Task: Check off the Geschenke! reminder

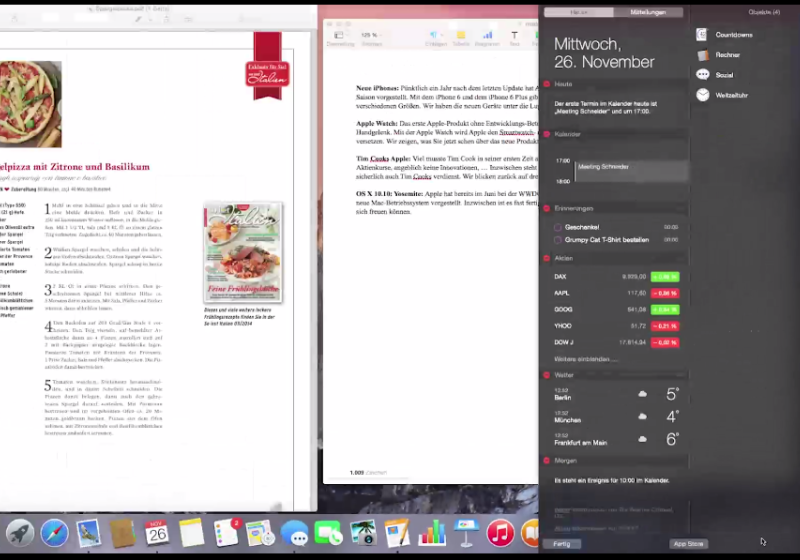Action: (558, 227)
